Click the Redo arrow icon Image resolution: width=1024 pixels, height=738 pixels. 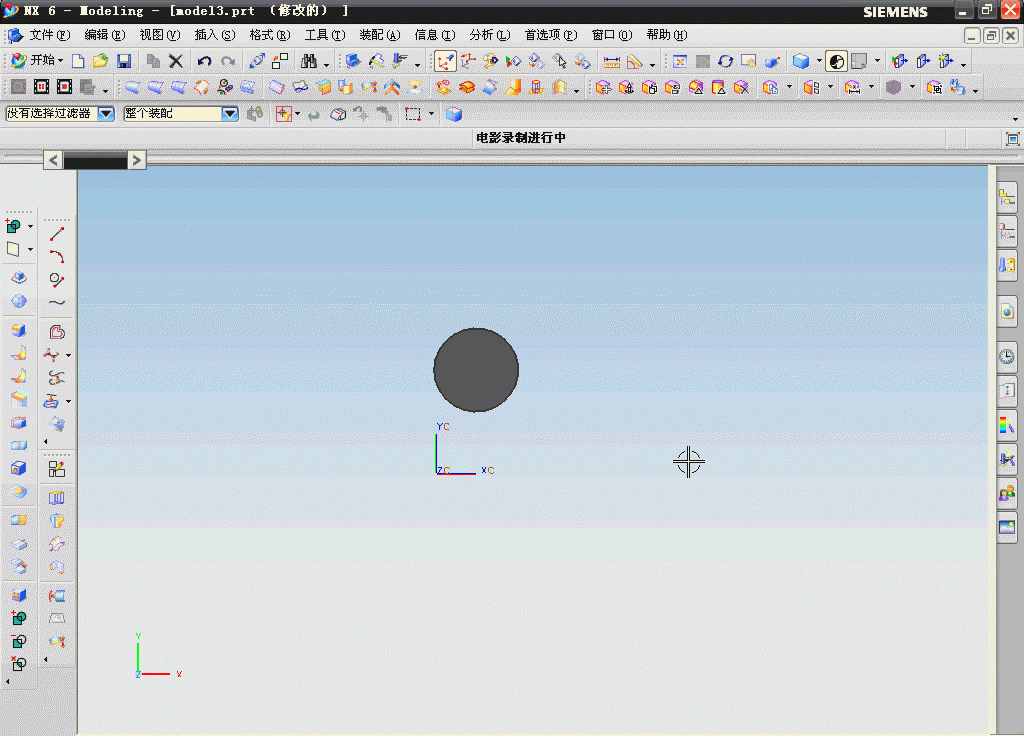[227, 61]
